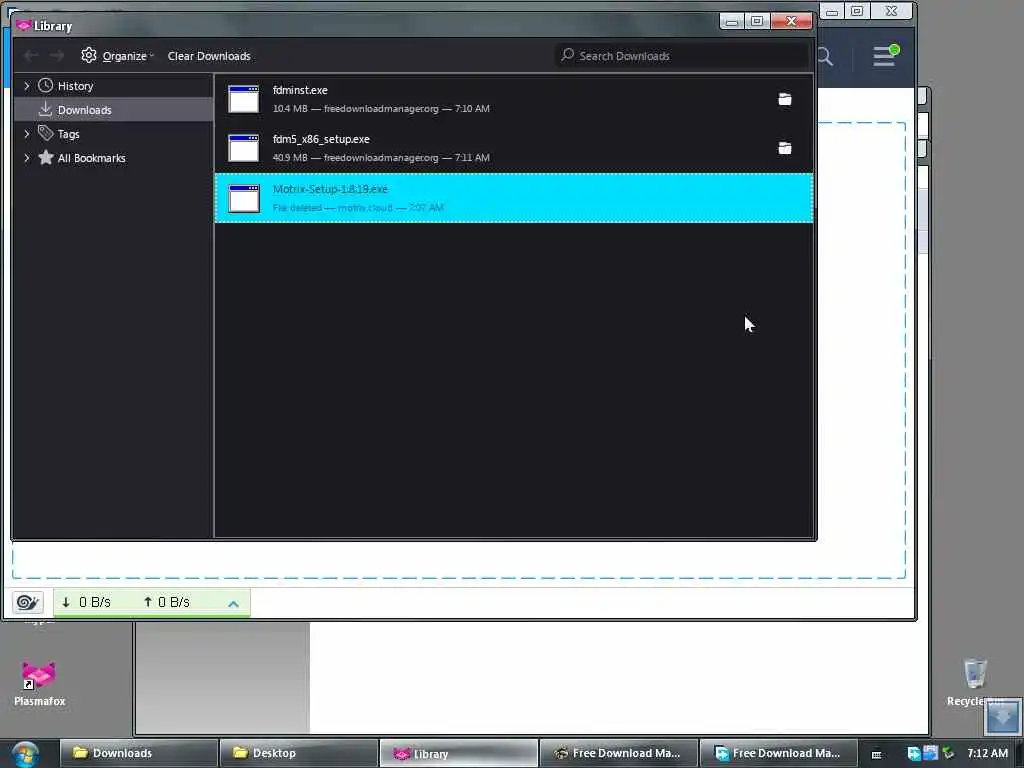Open containing folder for fdm5_x86_setup.exe
The width and height of the screenshot is (1024, 768).
pyautogui.click(x=784, y=148)
